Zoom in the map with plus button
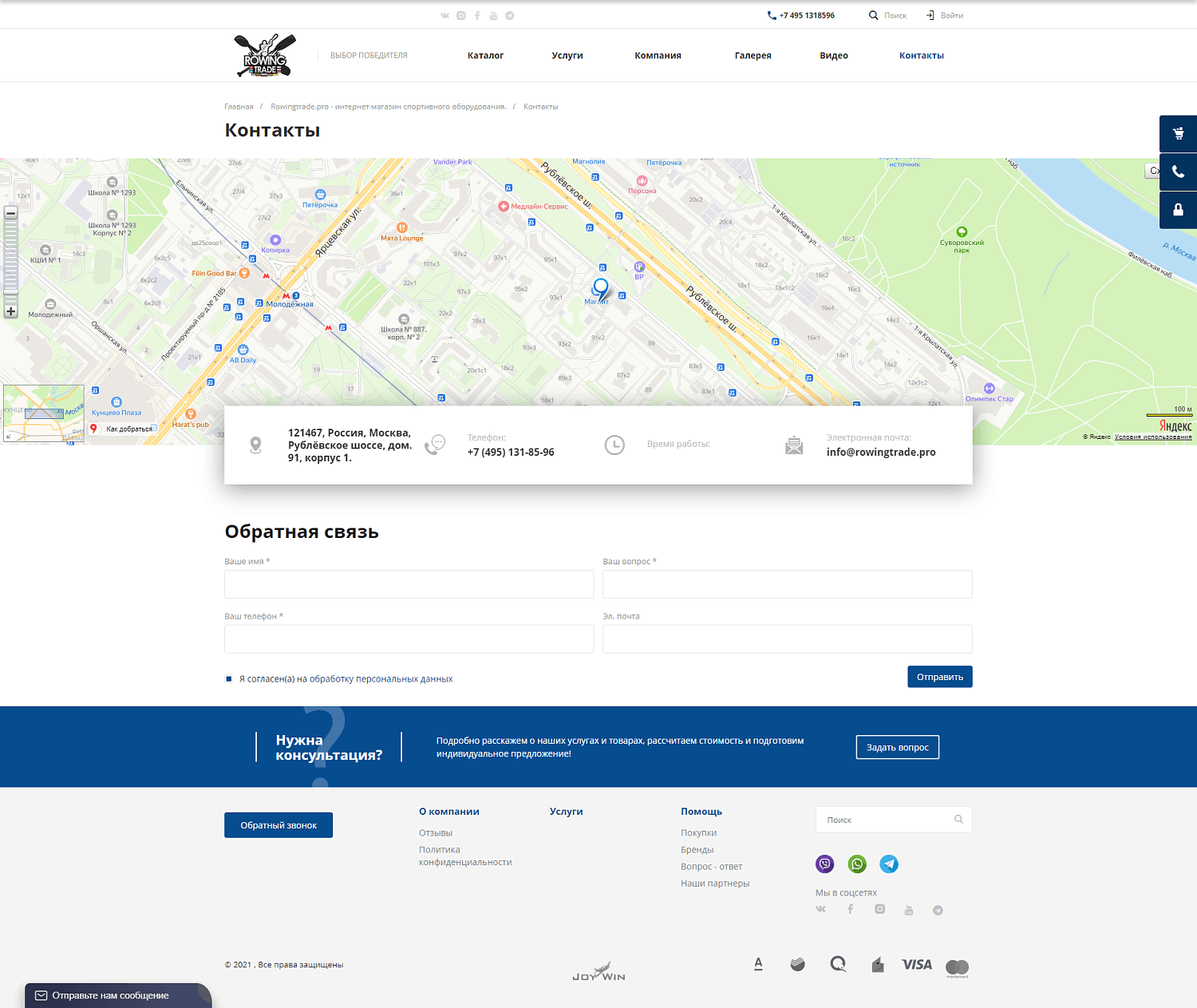The width and height of the screenshot is (1197, 1008). pyautogui.click(x=11, y=311)
